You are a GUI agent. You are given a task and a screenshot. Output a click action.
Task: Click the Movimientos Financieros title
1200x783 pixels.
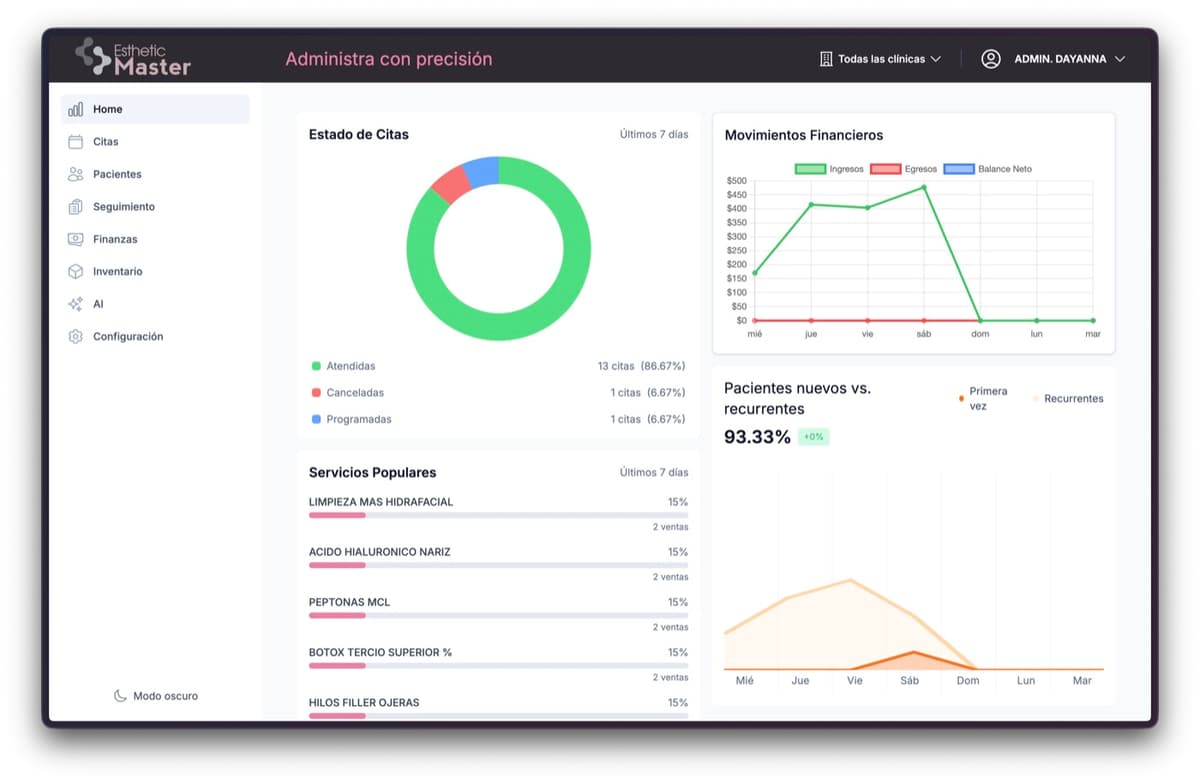coord(804,135)
